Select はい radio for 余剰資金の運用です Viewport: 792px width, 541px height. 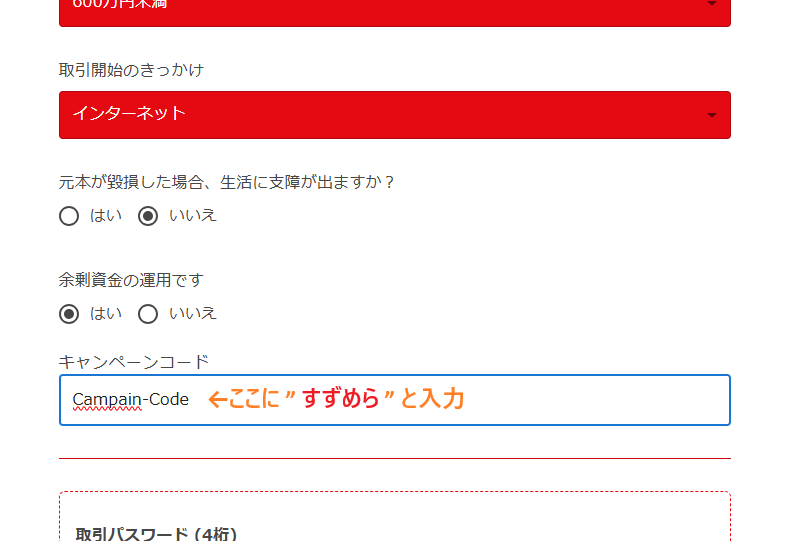(69, 314)
